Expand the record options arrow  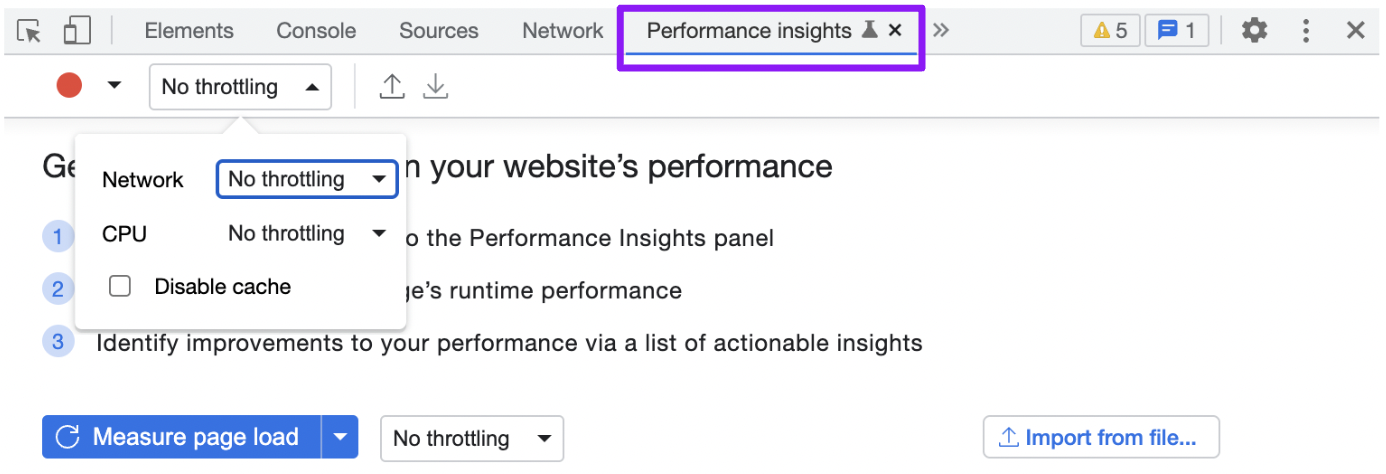pyautogui.click(x=114, y=86)
